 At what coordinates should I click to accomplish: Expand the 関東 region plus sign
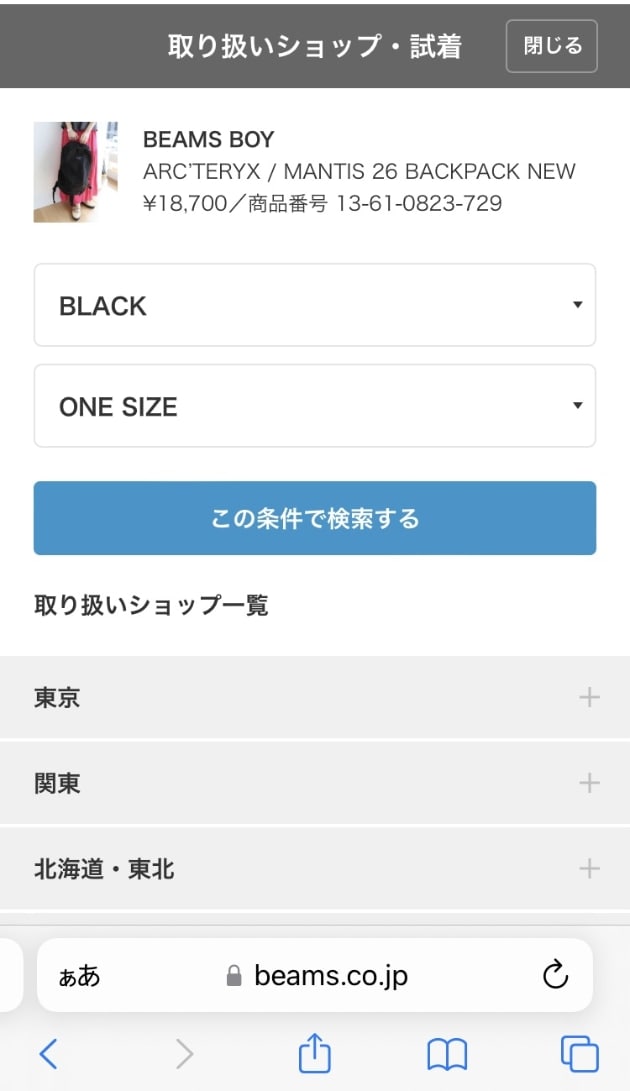(x=589, y=783)
